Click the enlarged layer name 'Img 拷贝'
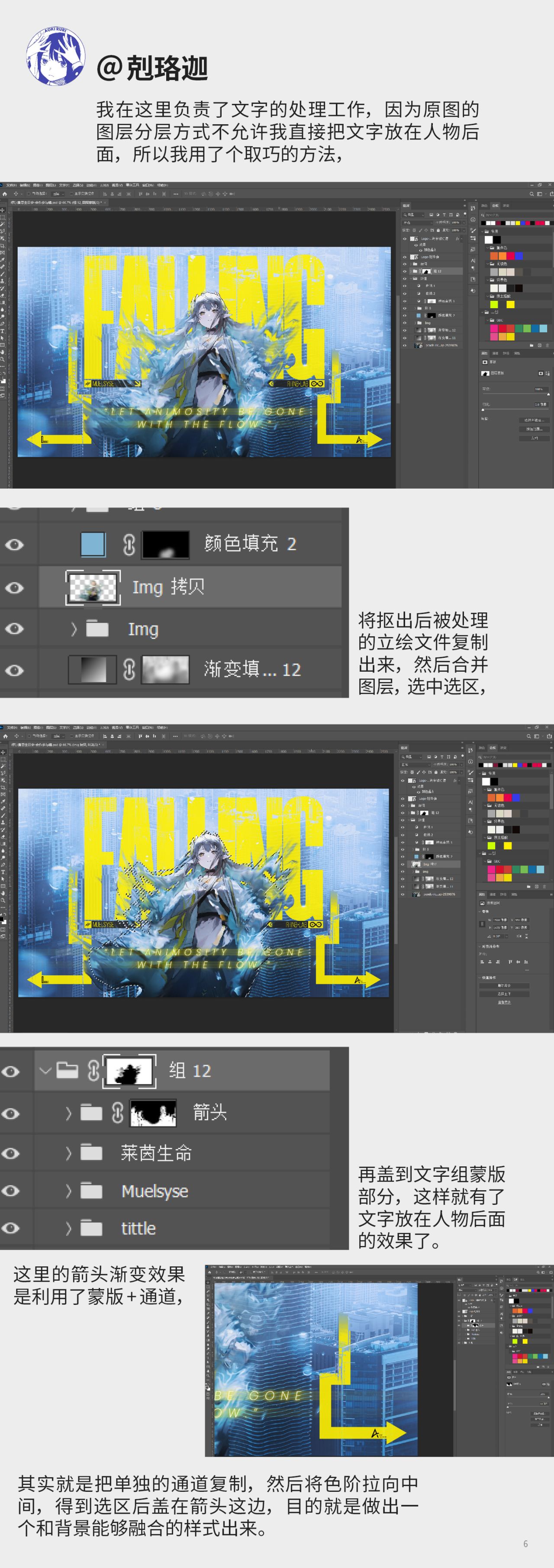554x1568 pixels. click(x=168, y=587)
